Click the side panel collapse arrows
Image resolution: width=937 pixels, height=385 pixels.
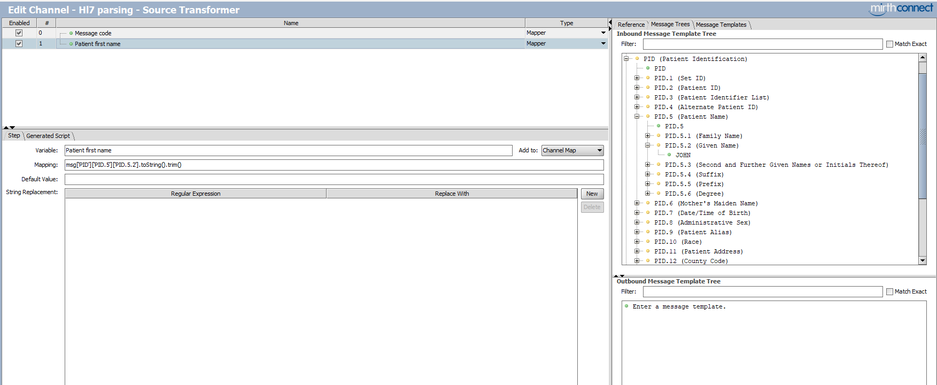click(x=611, y=24)
